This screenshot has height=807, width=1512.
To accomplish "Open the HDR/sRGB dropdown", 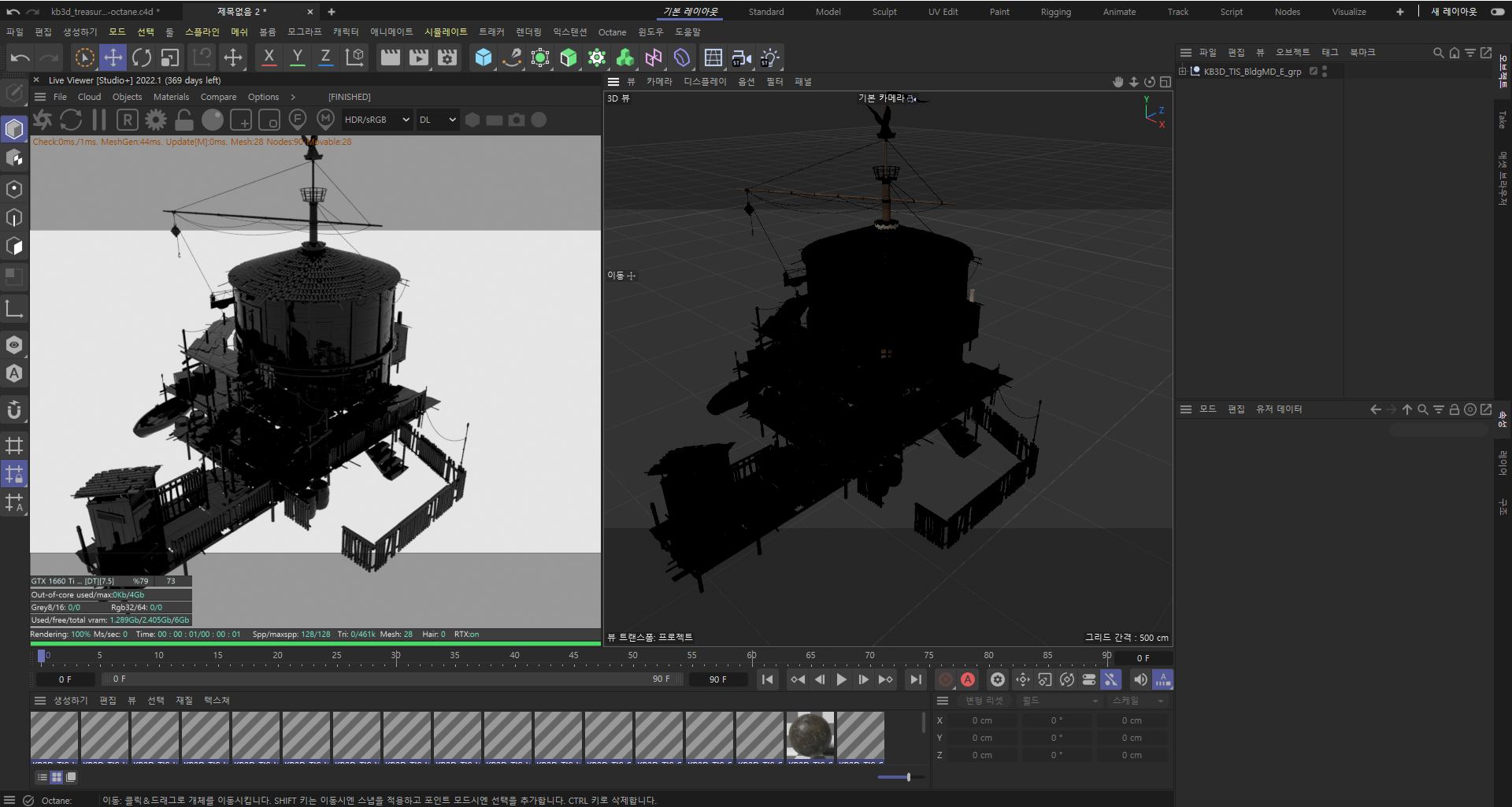I will pyautogui.click(x=376, y=120).
